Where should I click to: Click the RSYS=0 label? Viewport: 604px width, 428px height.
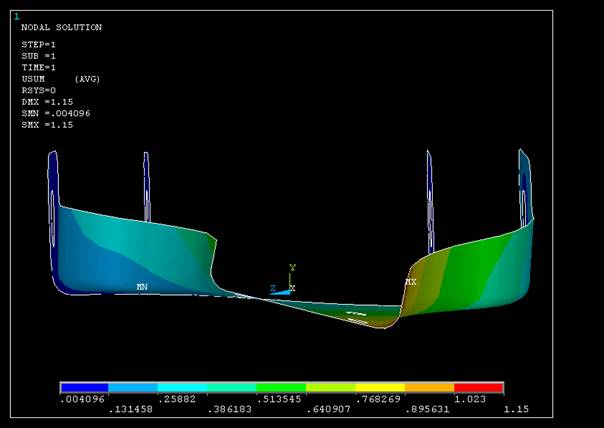(x=39, y=91)
